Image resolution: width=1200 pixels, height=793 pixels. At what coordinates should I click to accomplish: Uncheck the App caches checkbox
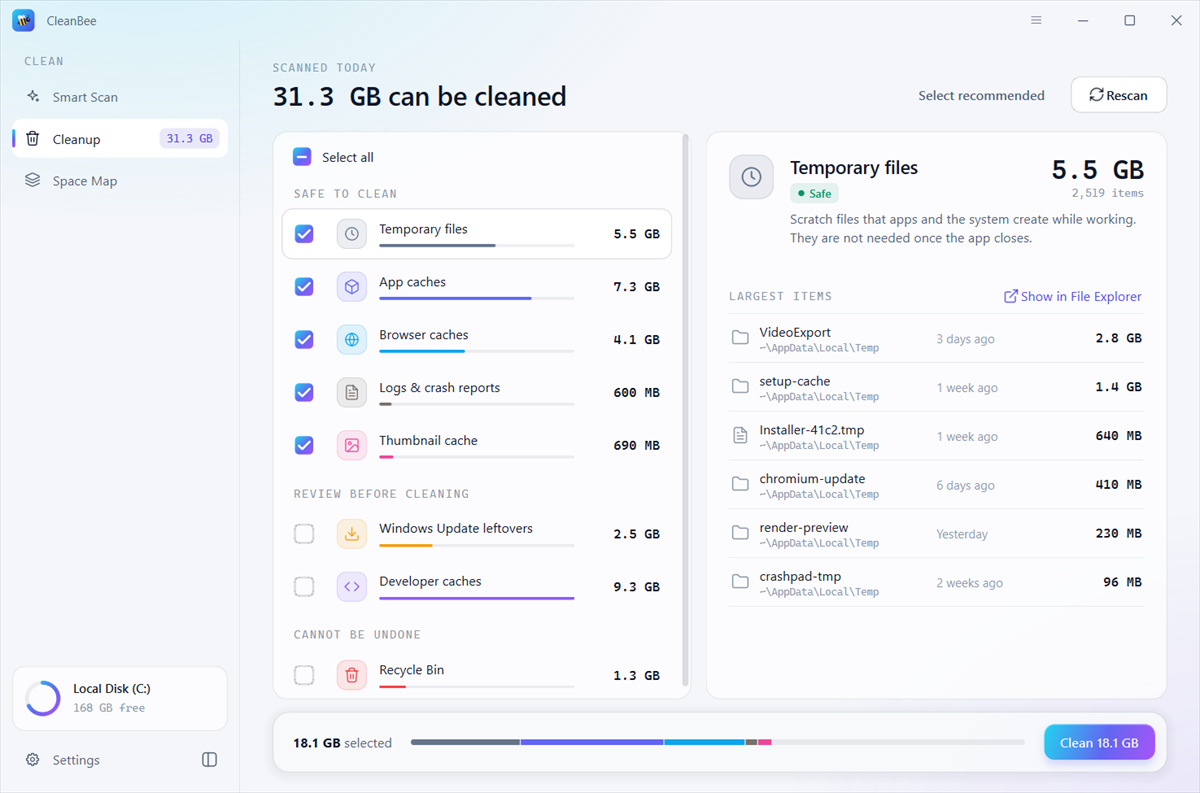click(304, 287)
